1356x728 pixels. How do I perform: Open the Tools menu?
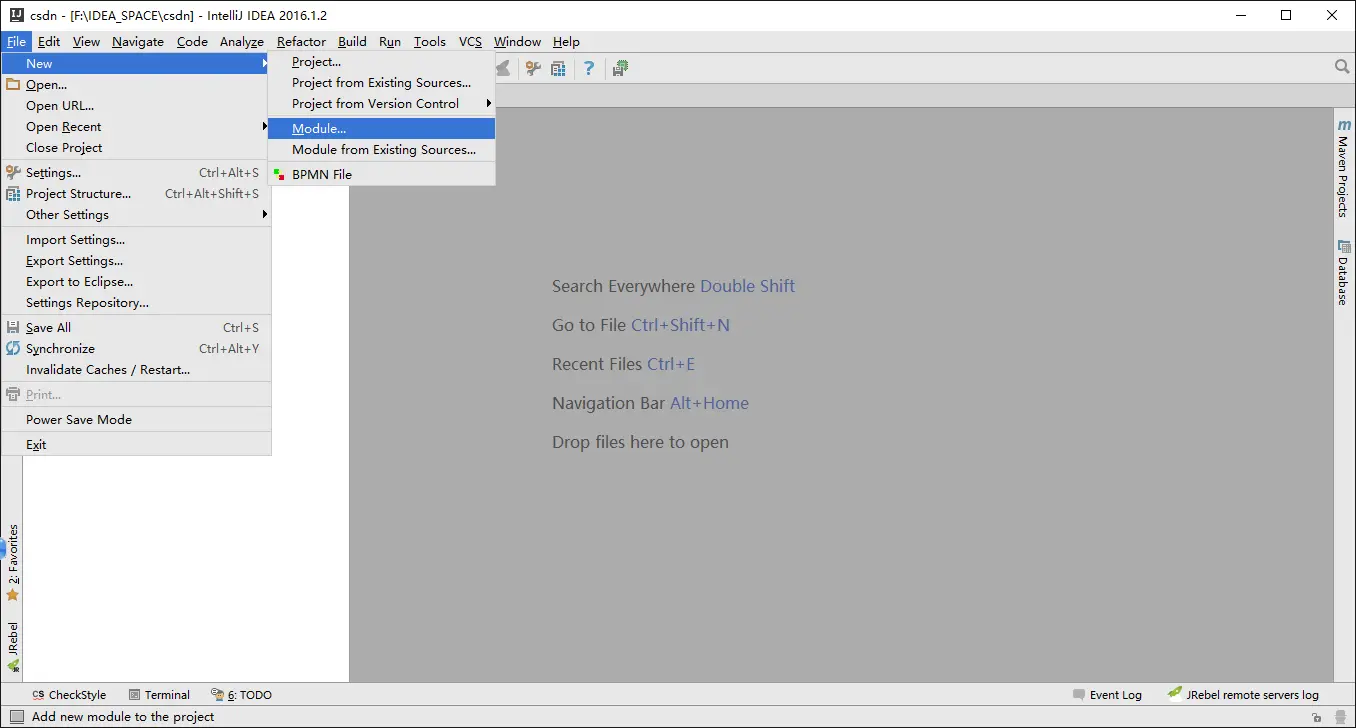coord(430,42)
